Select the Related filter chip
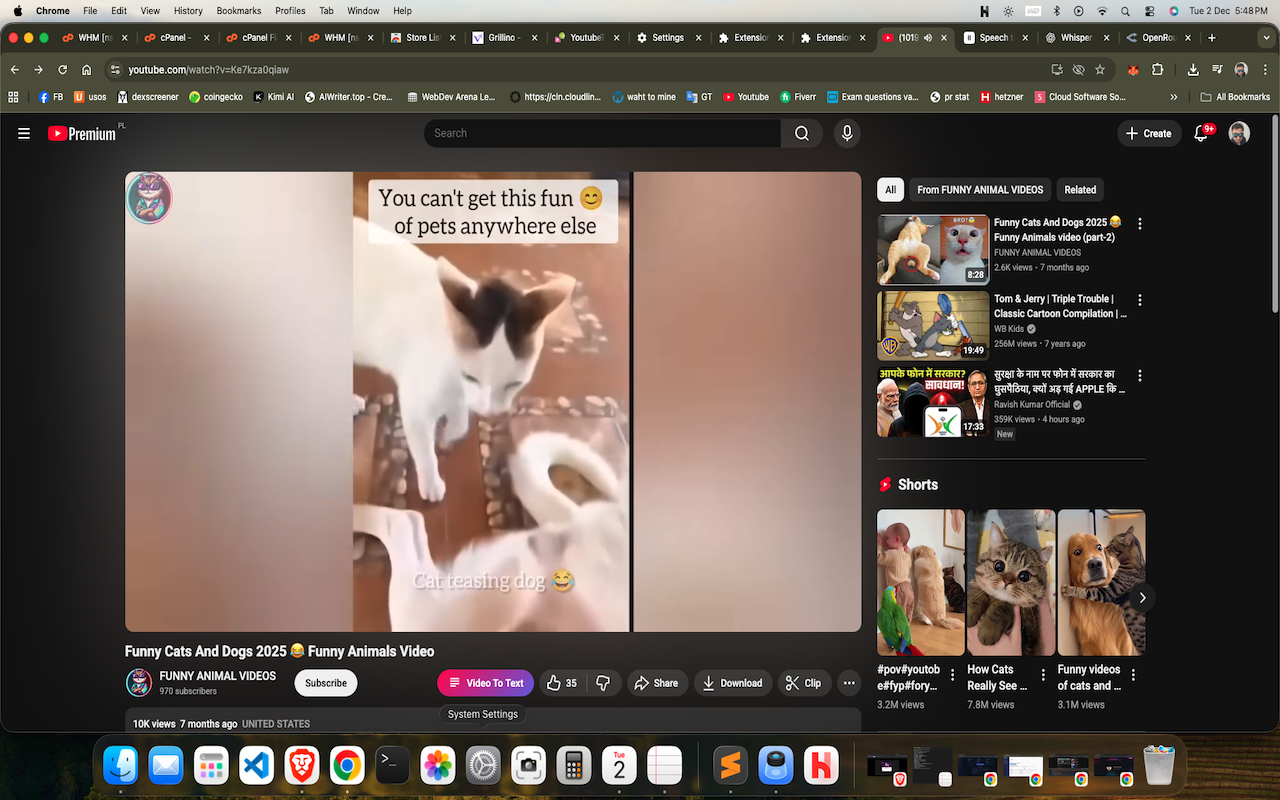The height and width of the screenshot is (800, 1280). [x=1079, y=189]
